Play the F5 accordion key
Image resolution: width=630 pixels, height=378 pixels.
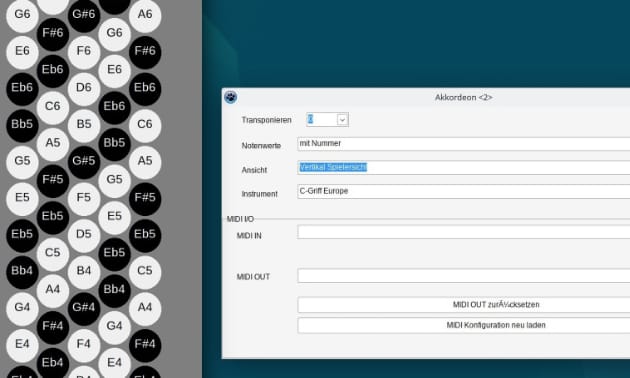(84, 198)
